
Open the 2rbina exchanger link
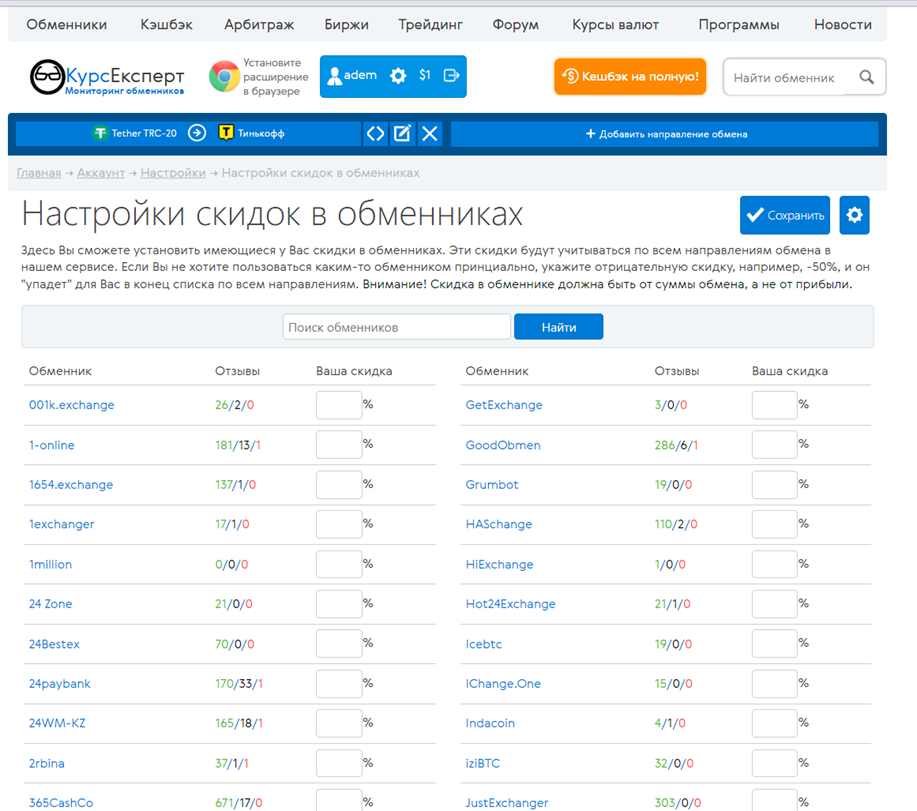(46, 763)
